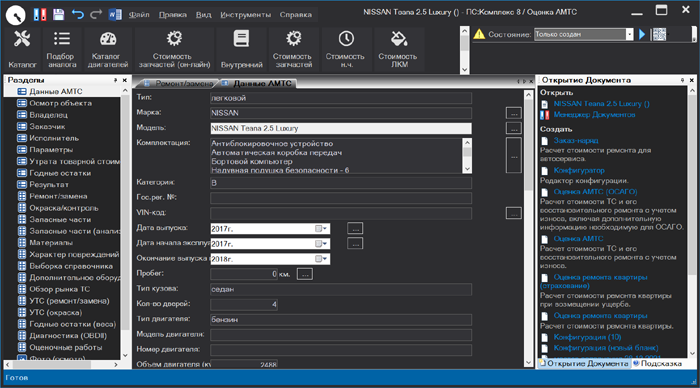This screenshot has height=388, width=700.
Task: Pin the Открытие Документа panel
Action: click(x=682, y=80)
